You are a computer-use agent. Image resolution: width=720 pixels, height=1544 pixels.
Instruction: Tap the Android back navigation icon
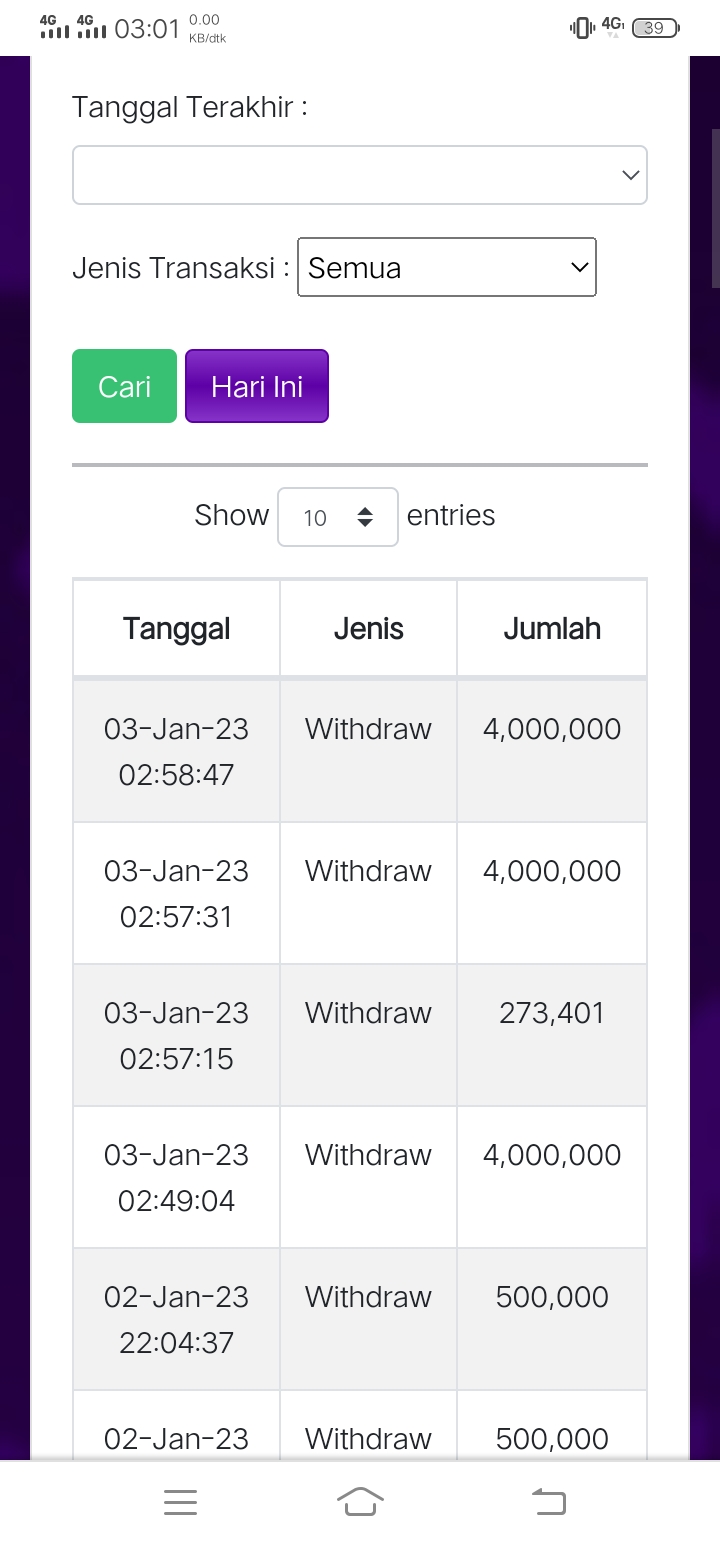click(548, 1501)
